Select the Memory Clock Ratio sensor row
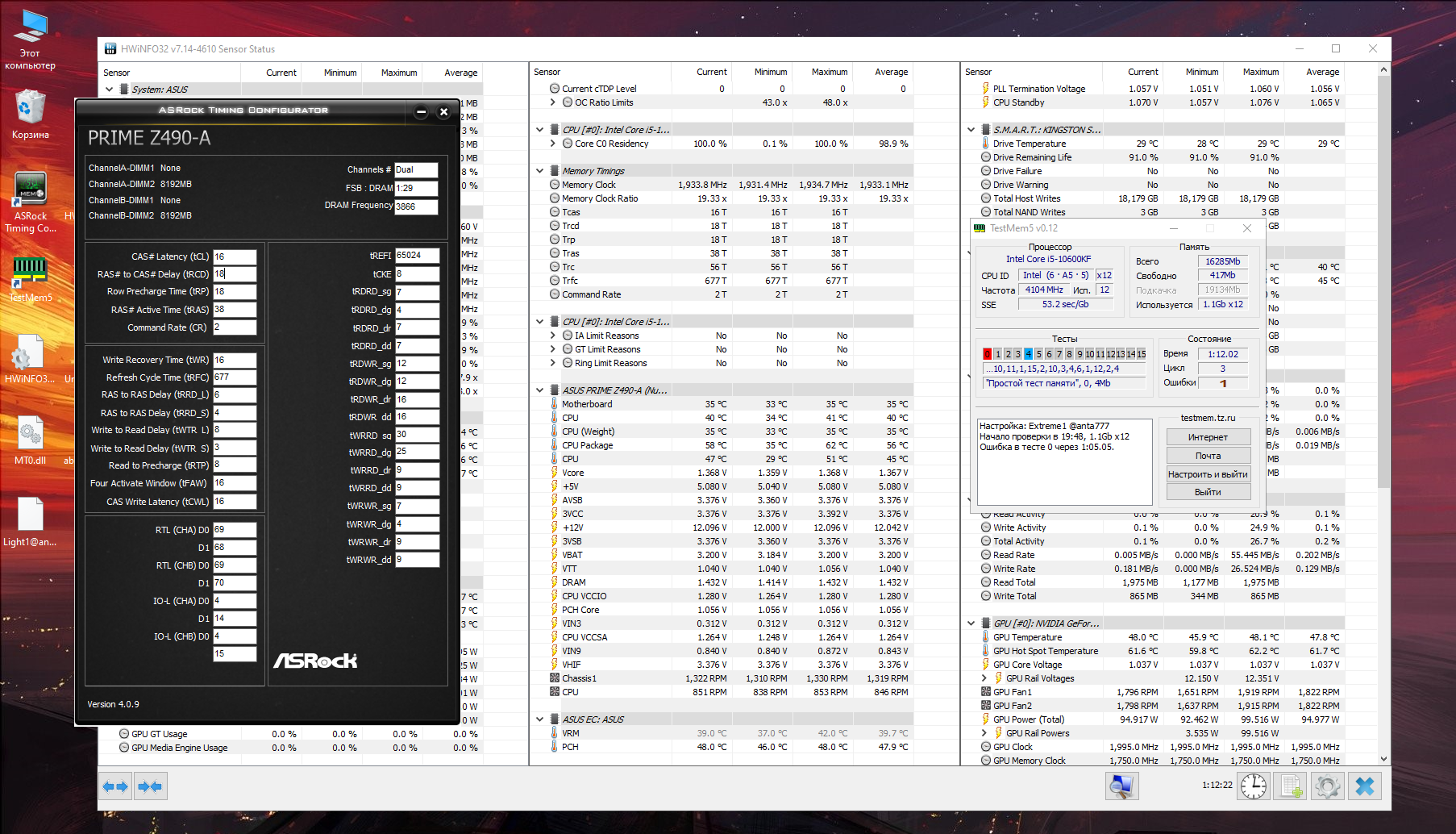 [x=722, y=198]
